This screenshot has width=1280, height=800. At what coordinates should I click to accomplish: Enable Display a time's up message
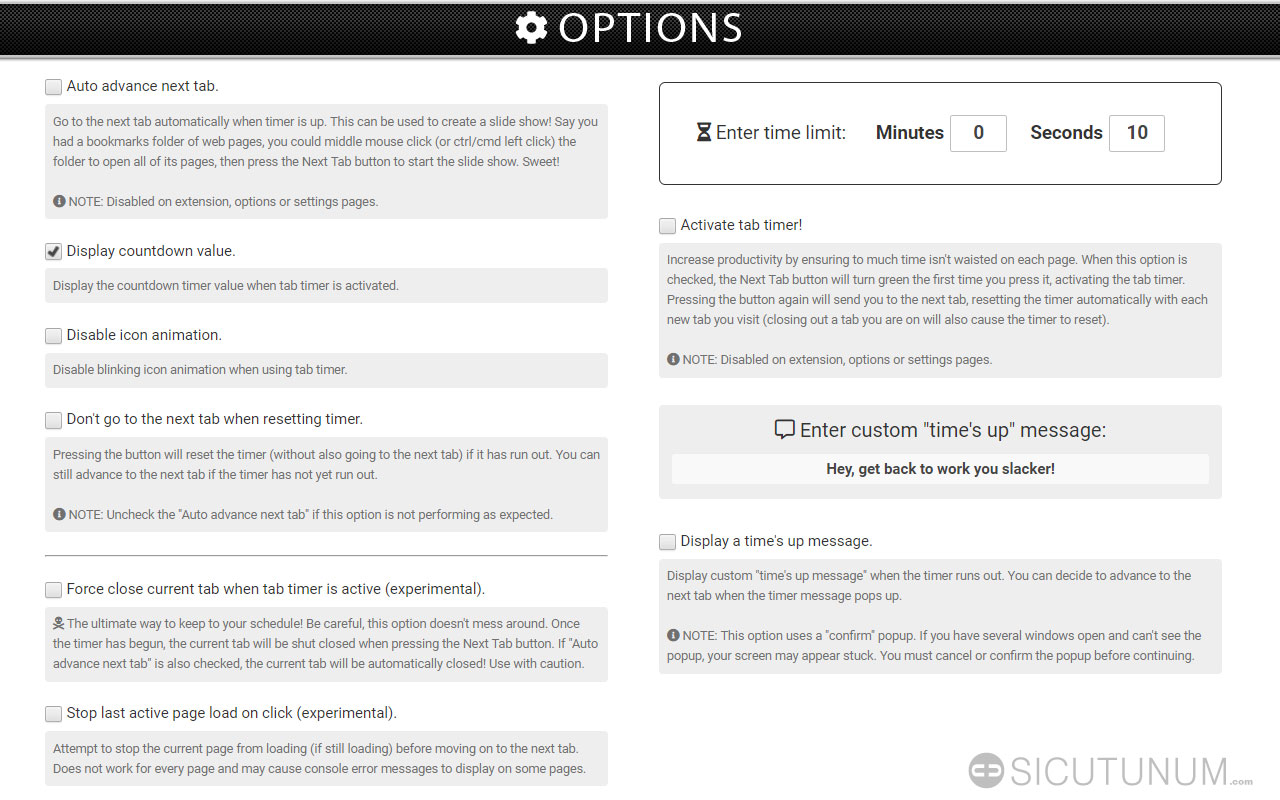tap(668, 542)
